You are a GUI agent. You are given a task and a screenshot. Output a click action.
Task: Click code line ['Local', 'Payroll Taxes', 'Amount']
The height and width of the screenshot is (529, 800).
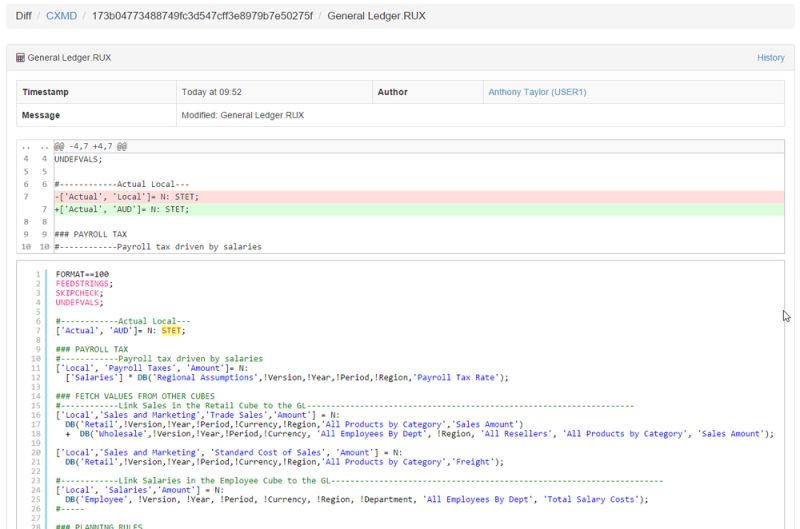click(x=152, y=368)
